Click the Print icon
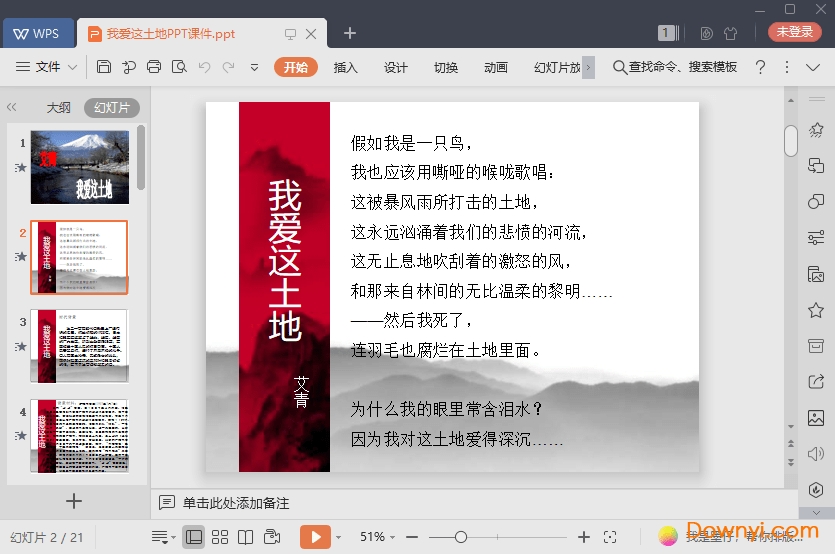 click(x=154, y=67)
